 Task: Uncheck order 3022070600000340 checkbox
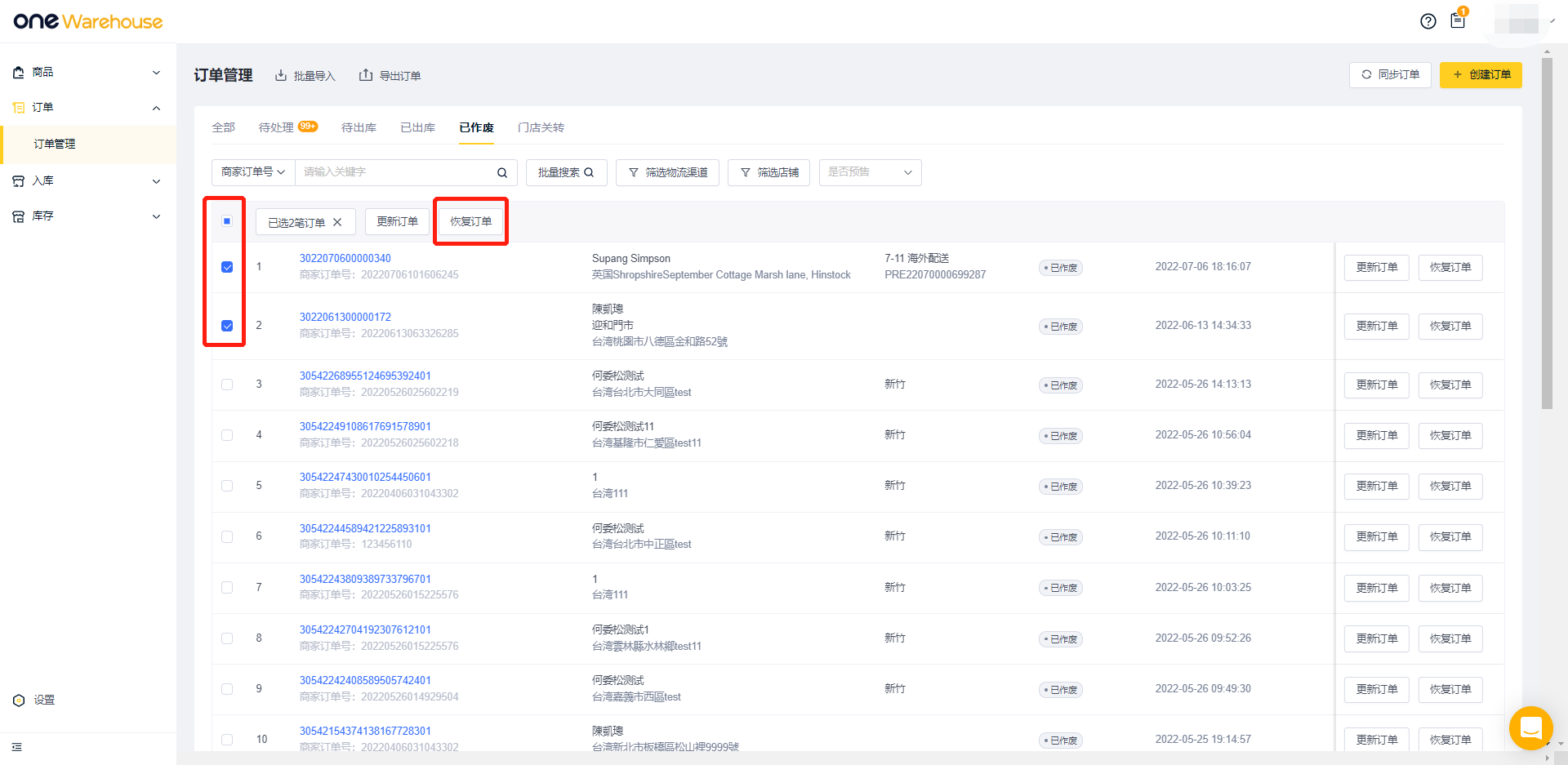tap(227, 267)
